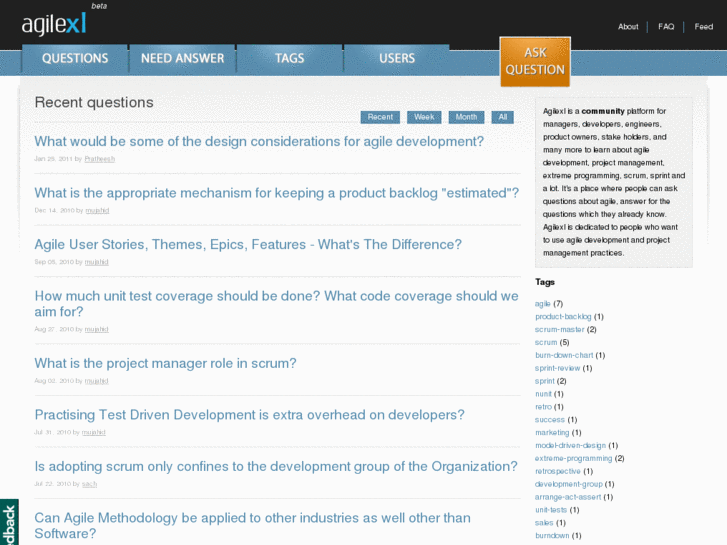The height and width of the screenshot is (545, 727).
Task: Filter questions by Recent
Action: 380,117
